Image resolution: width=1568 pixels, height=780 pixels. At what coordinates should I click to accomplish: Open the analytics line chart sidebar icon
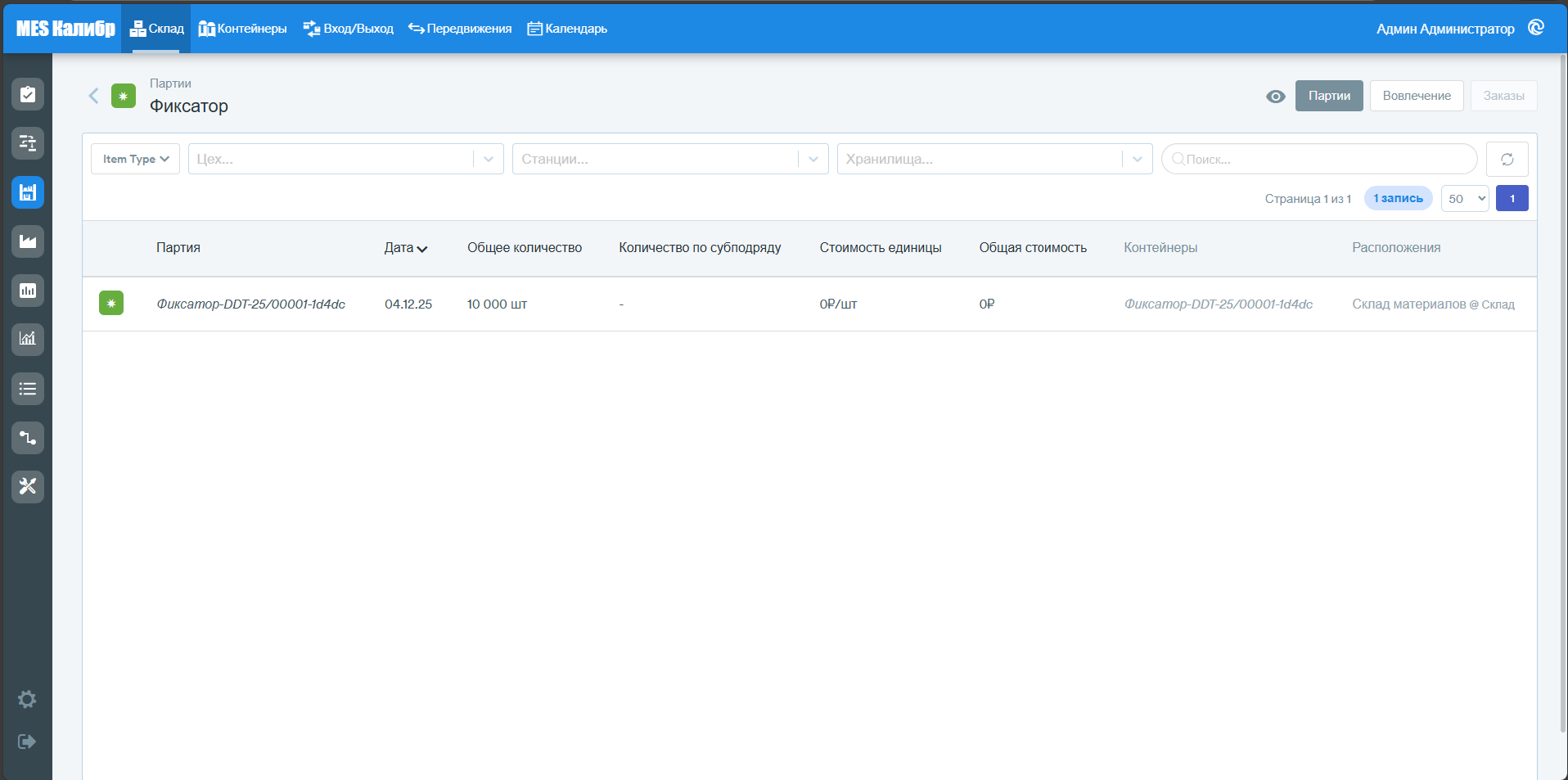pos(28,339)
